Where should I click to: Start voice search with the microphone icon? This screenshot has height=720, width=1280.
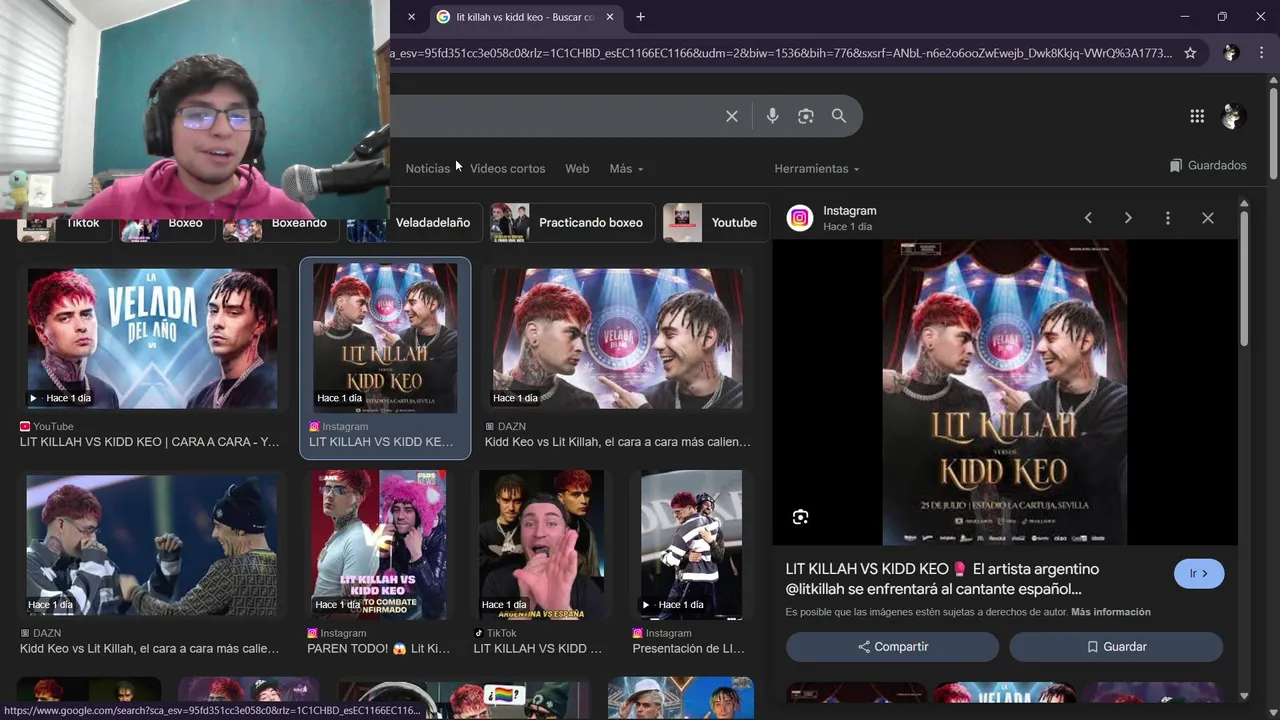[772, 116]
